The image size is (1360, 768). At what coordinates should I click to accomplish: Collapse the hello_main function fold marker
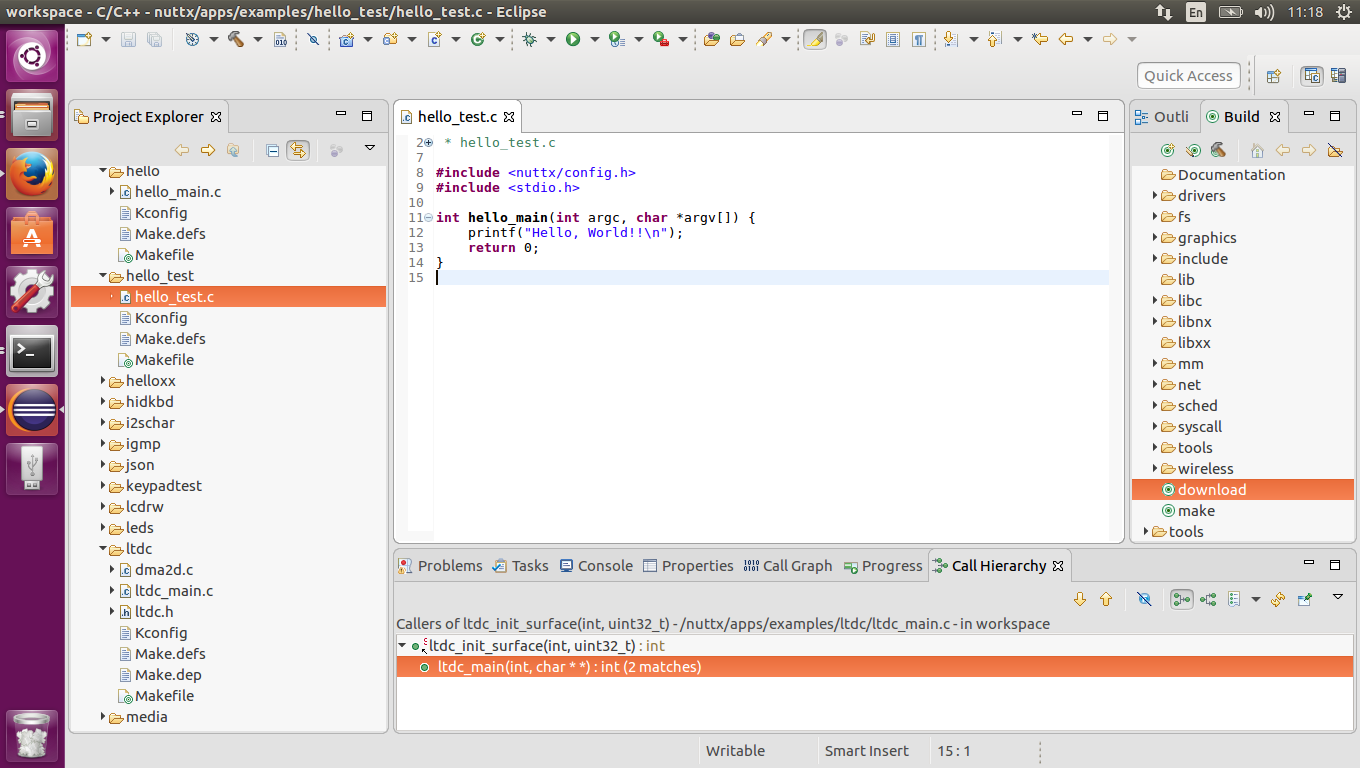point(428,218)
